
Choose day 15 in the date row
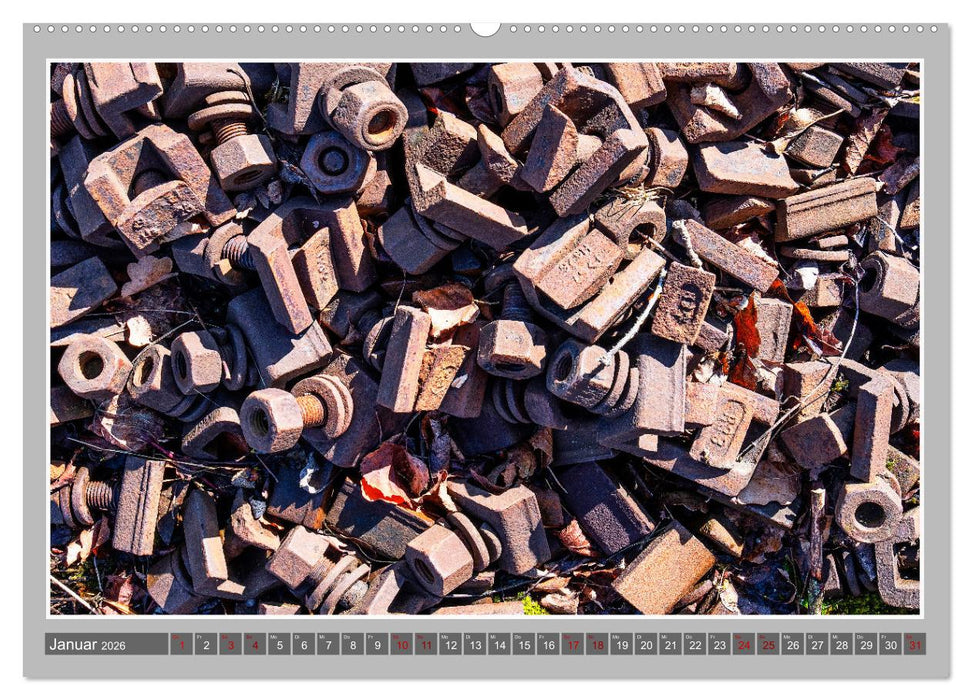524,645
